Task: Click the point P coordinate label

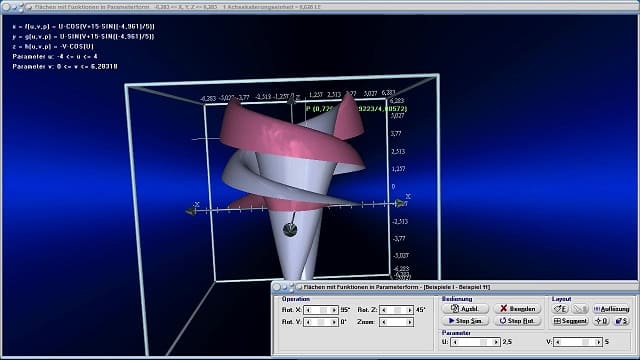Action: coord(356,109)
